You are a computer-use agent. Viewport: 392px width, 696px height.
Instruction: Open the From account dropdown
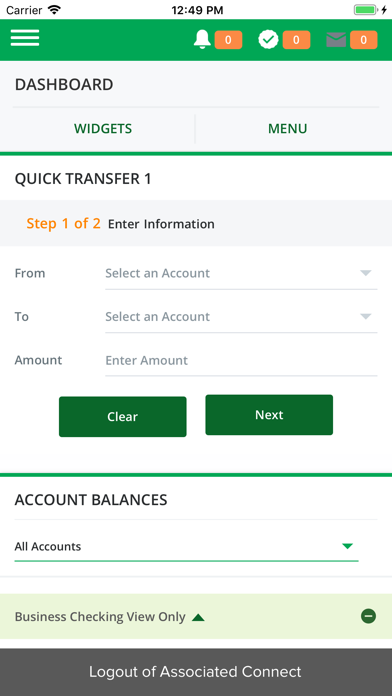(241, 273)
